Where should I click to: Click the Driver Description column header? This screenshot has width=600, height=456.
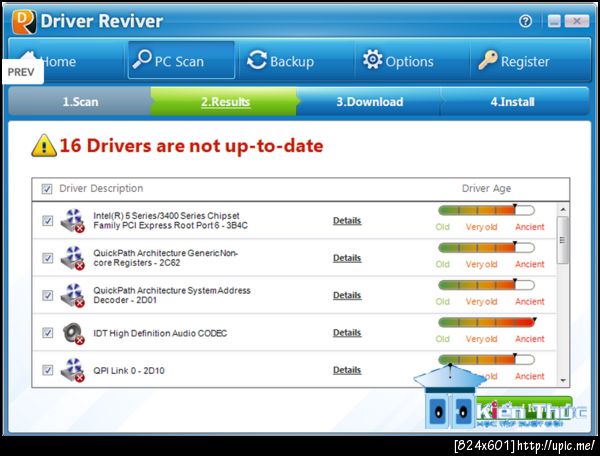[101, 188]
